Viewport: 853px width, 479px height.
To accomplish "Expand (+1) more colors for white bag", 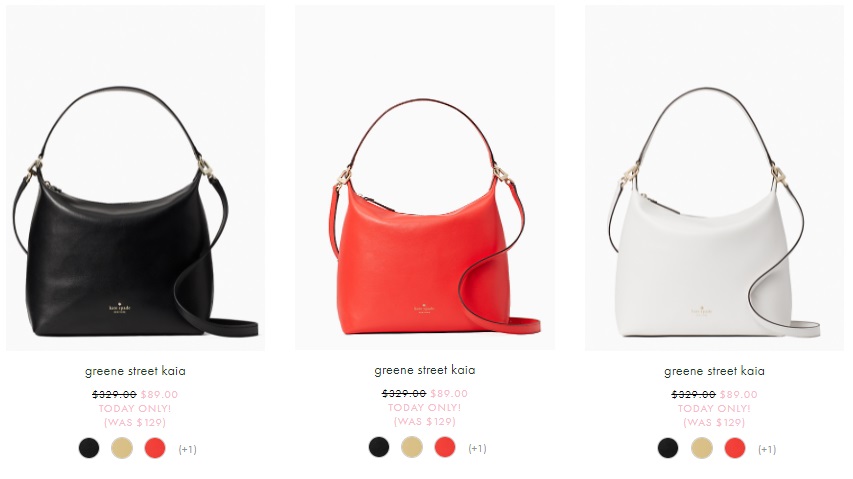I will tap(767, 449).
